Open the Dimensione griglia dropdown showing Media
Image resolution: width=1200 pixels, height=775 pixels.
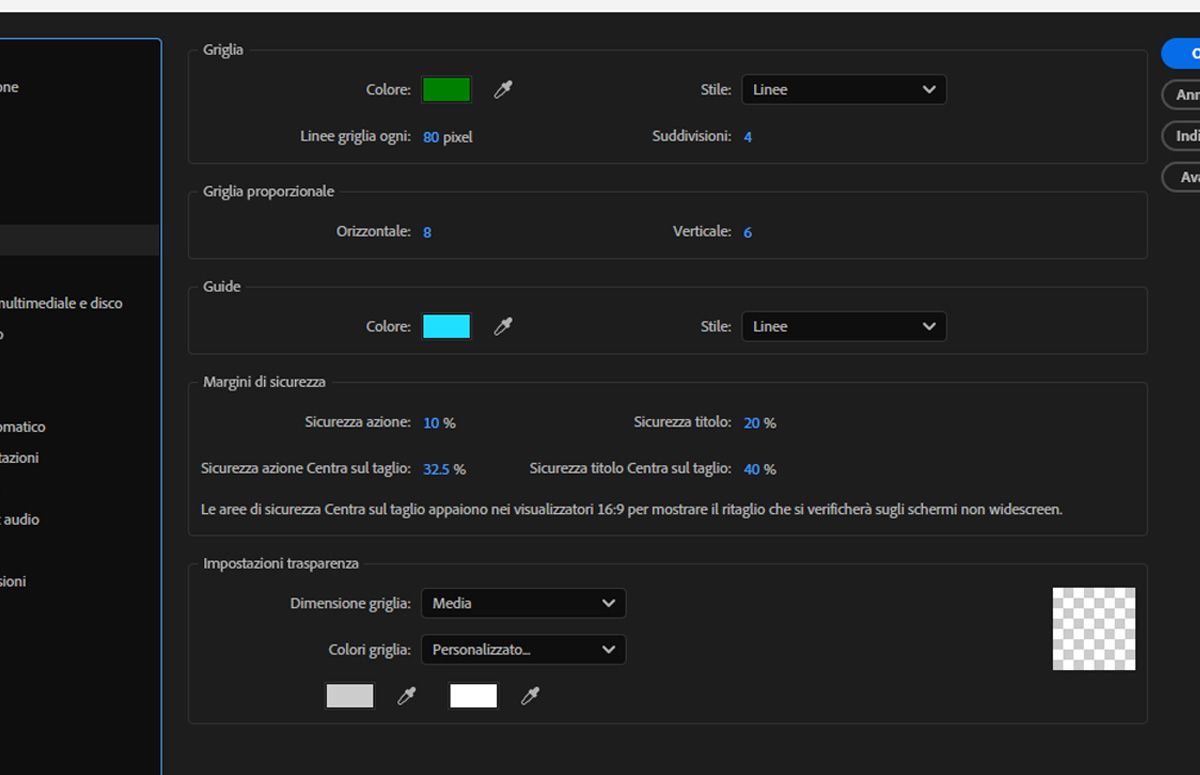[524, 604]
